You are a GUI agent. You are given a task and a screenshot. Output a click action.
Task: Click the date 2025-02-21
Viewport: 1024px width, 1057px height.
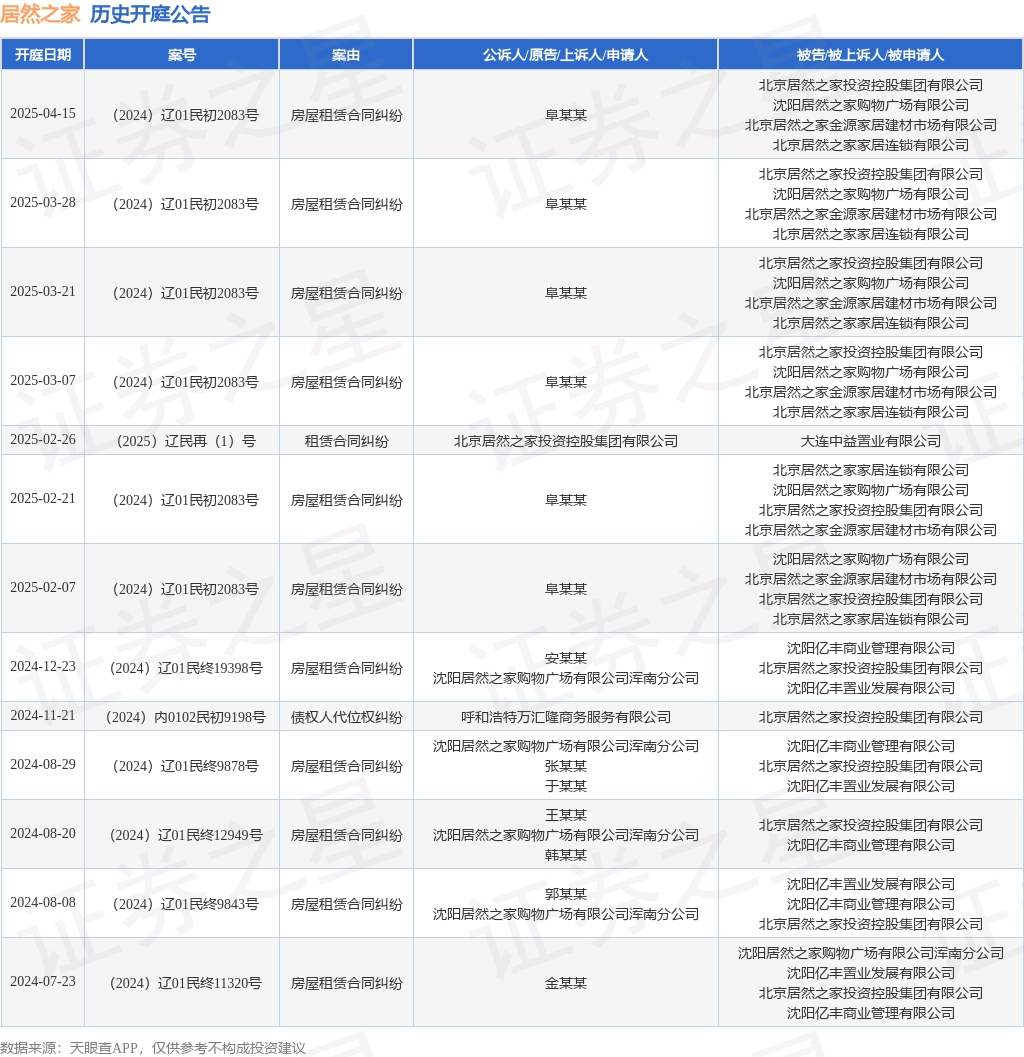42,498
